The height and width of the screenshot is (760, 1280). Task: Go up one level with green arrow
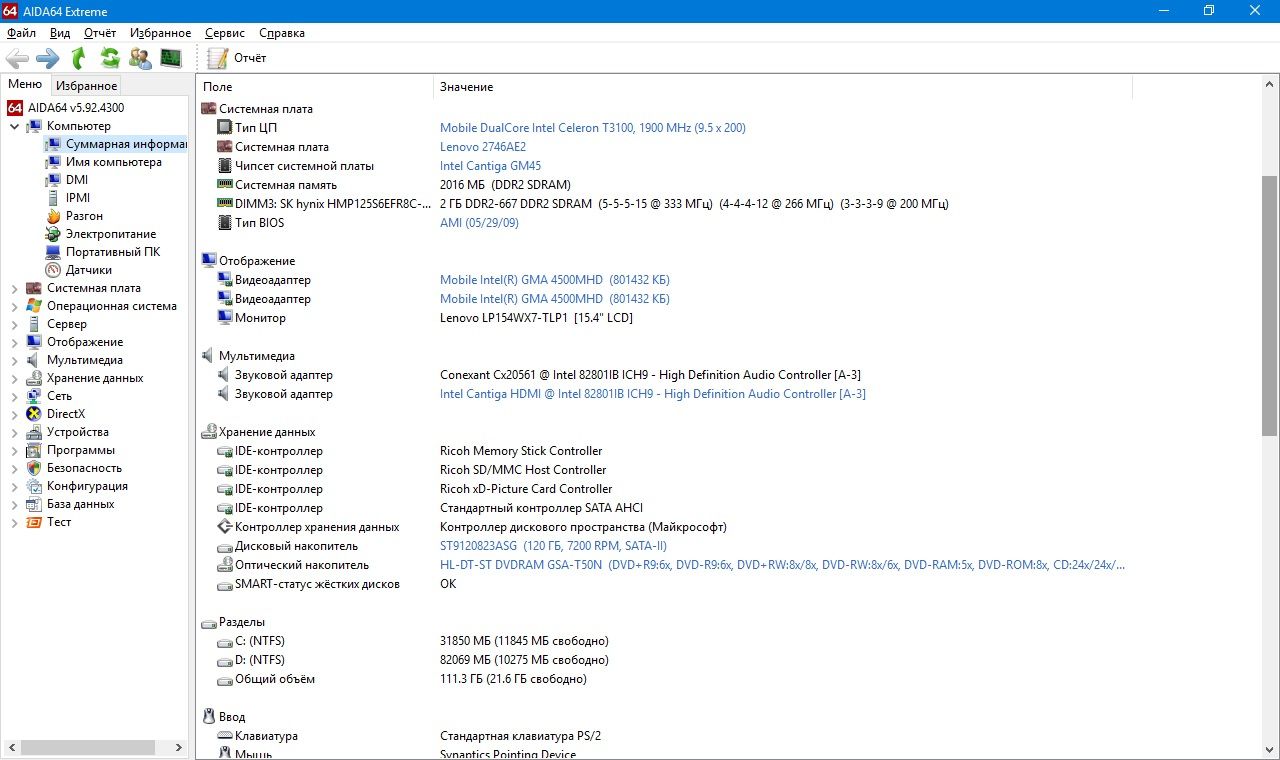tap(78, 58)
